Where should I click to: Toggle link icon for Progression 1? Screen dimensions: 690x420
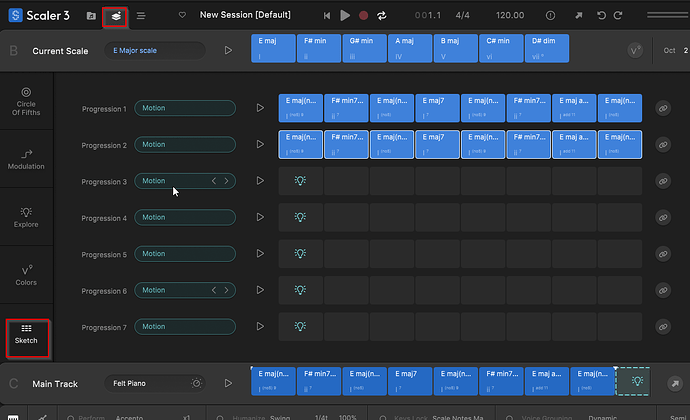click(x=663, y=108)
